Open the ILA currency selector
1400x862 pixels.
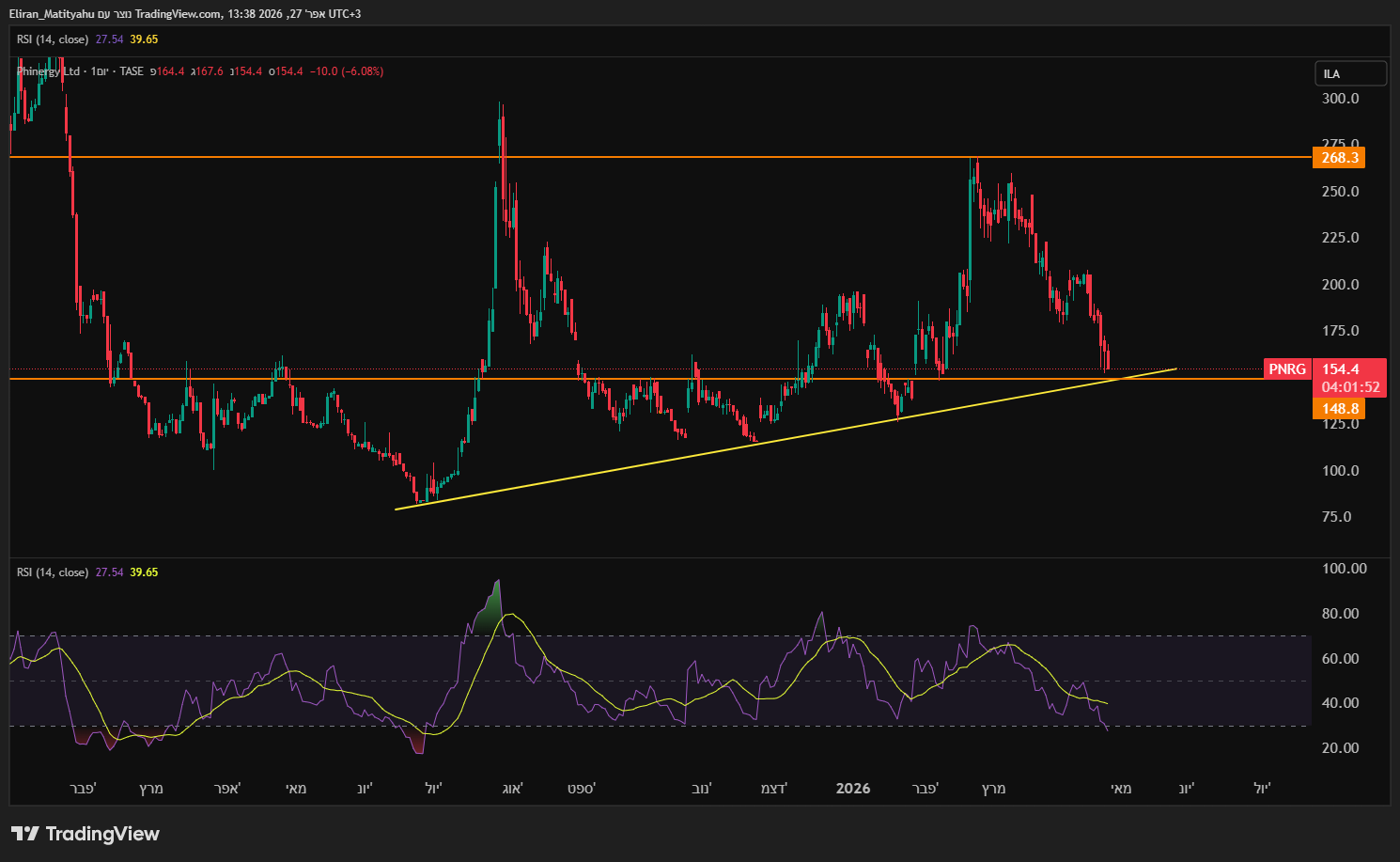coord(1350,73)
